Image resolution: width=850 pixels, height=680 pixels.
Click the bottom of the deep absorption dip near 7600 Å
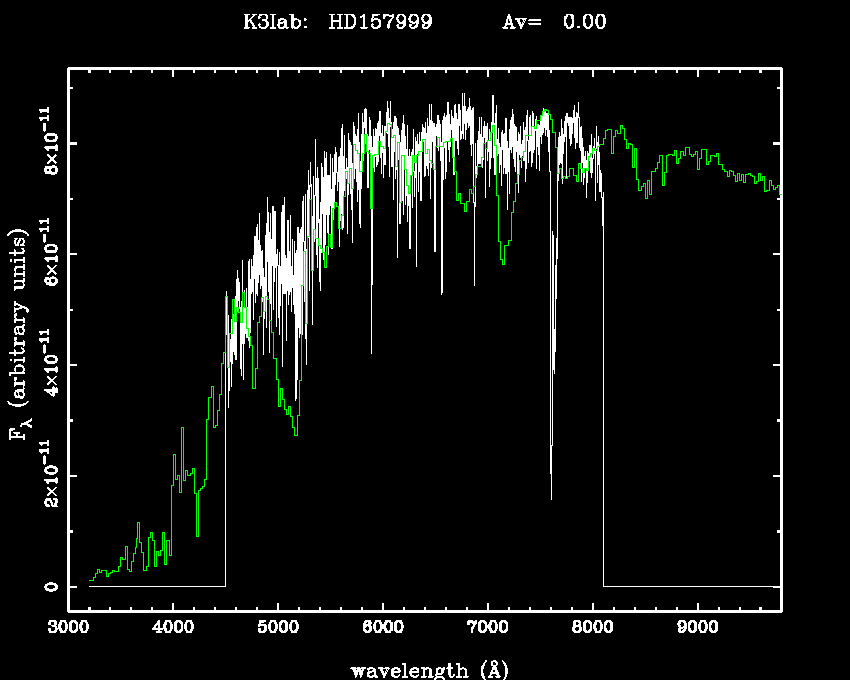coord(551,497)
